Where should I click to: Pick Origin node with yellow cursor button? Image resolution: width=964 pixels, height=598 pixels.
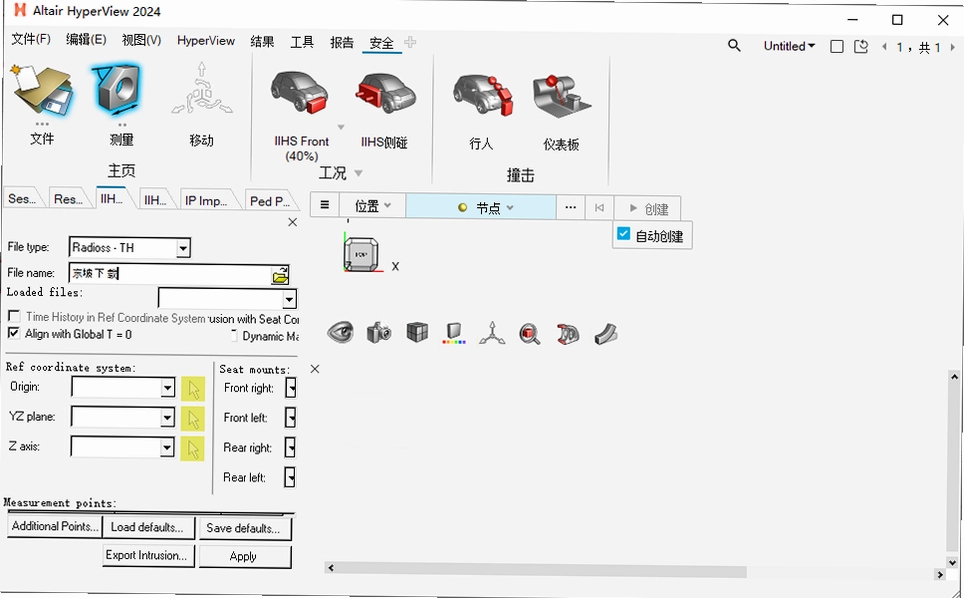pyautogui.click(x=192, y=389)
